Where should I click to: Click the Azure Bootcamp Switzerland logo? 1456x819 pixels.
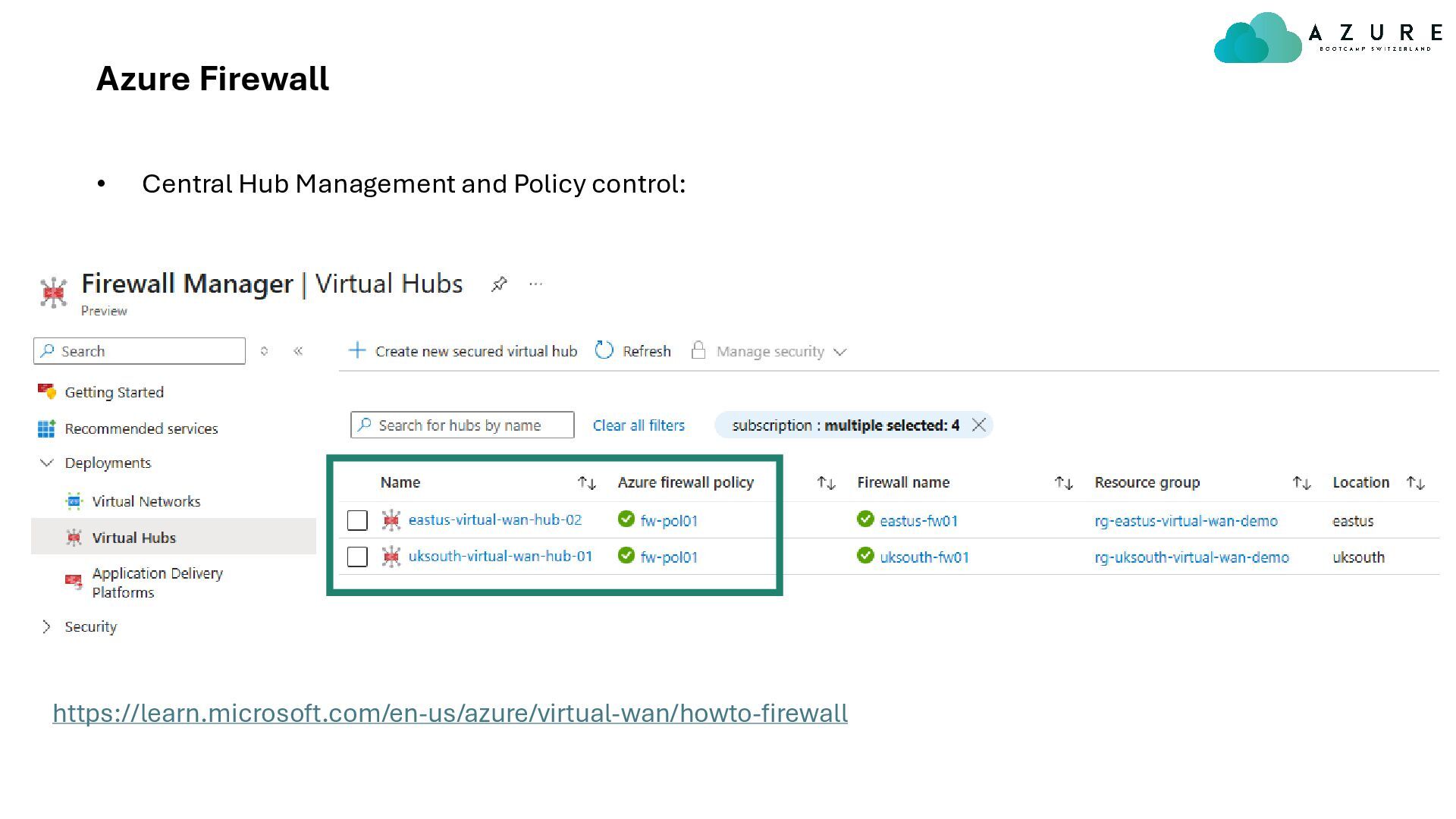pyautogui.click(x=1328, y=37)
